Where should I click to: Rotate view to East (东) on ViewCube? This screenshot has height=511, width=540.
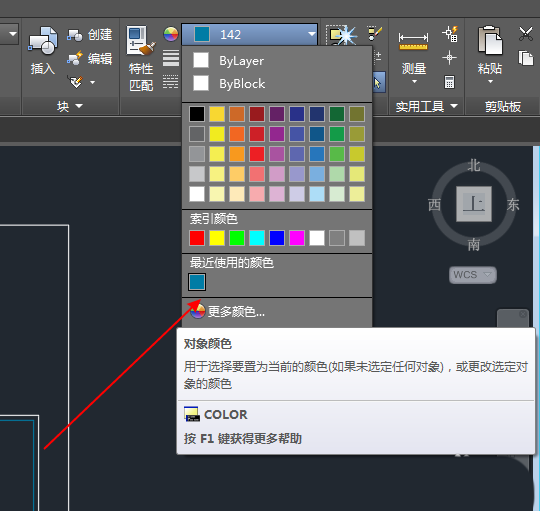[513, 205]
